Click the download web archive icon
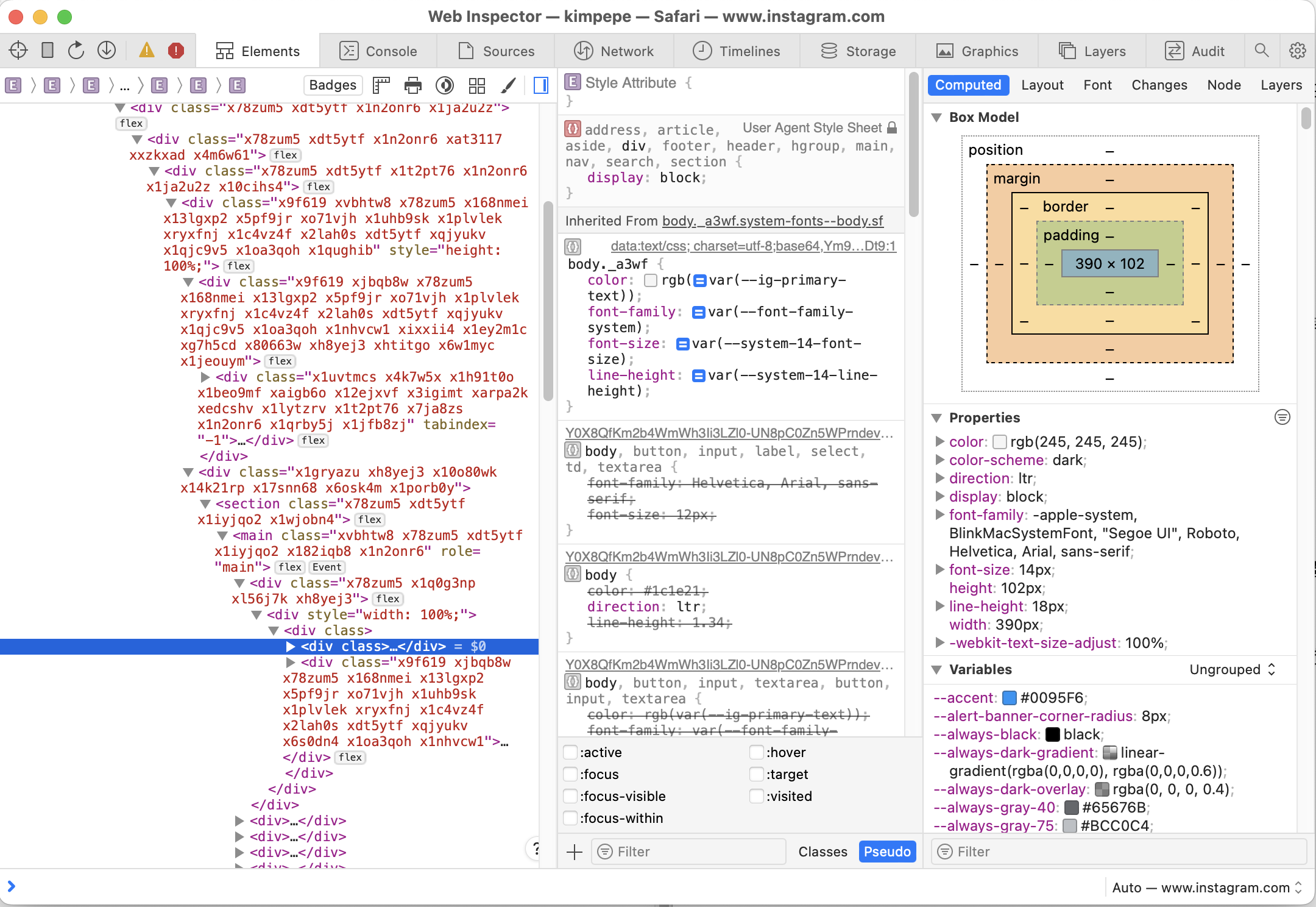The width and height of the screenshot is (1316, 907). click(x=107, y=51)
